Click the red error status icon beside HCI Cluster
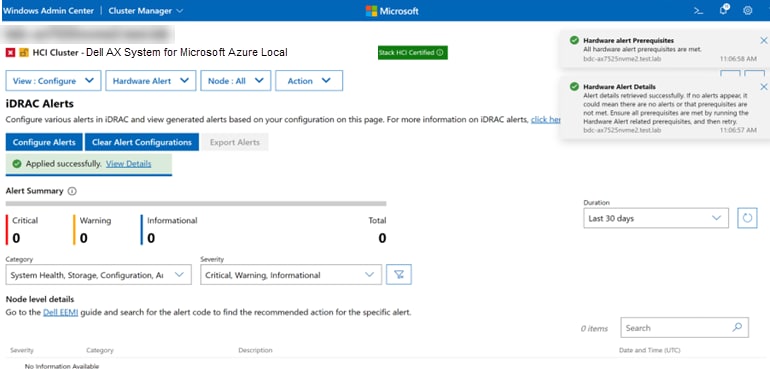Screen dimensions: 770x369 [10, 53]
